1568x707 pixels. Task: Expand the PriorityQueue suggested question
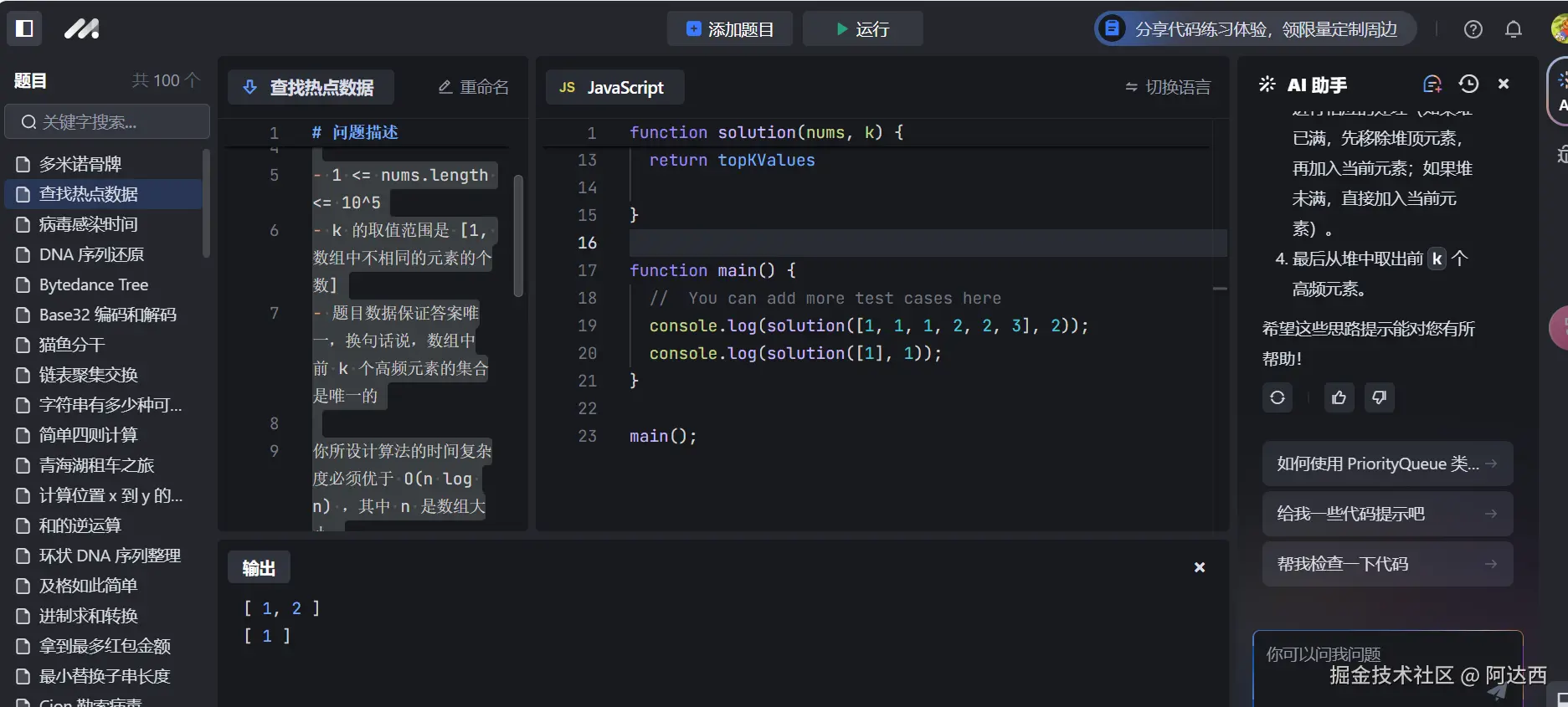(1386, 464)
